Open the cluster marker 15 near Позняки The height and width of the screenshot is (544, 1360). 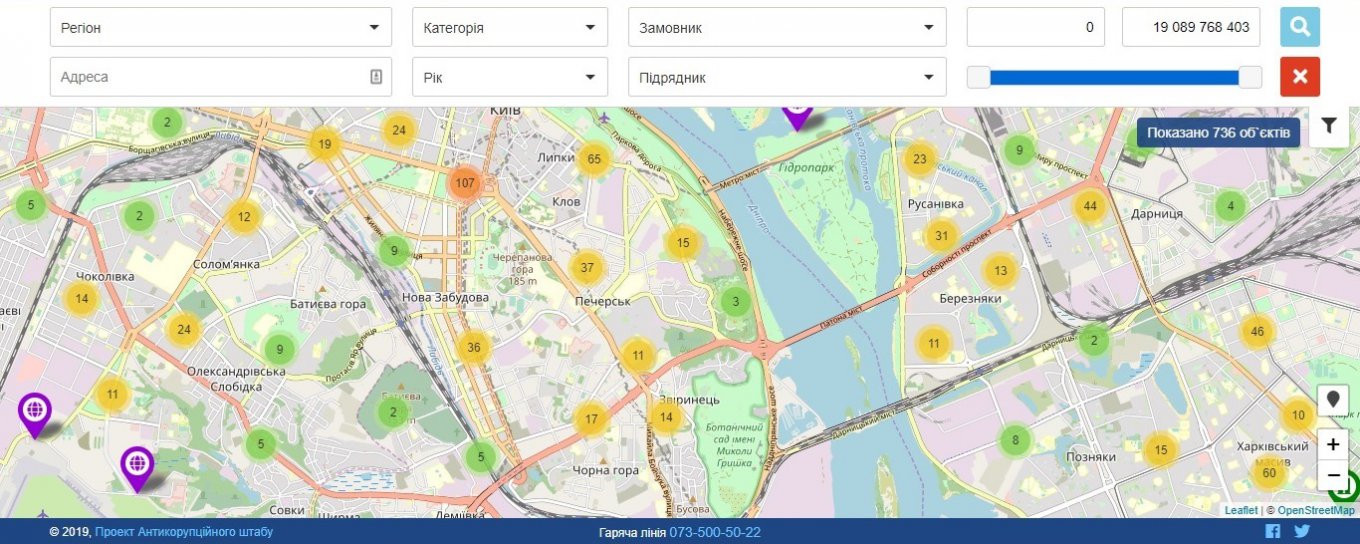tap(1160, 450)
